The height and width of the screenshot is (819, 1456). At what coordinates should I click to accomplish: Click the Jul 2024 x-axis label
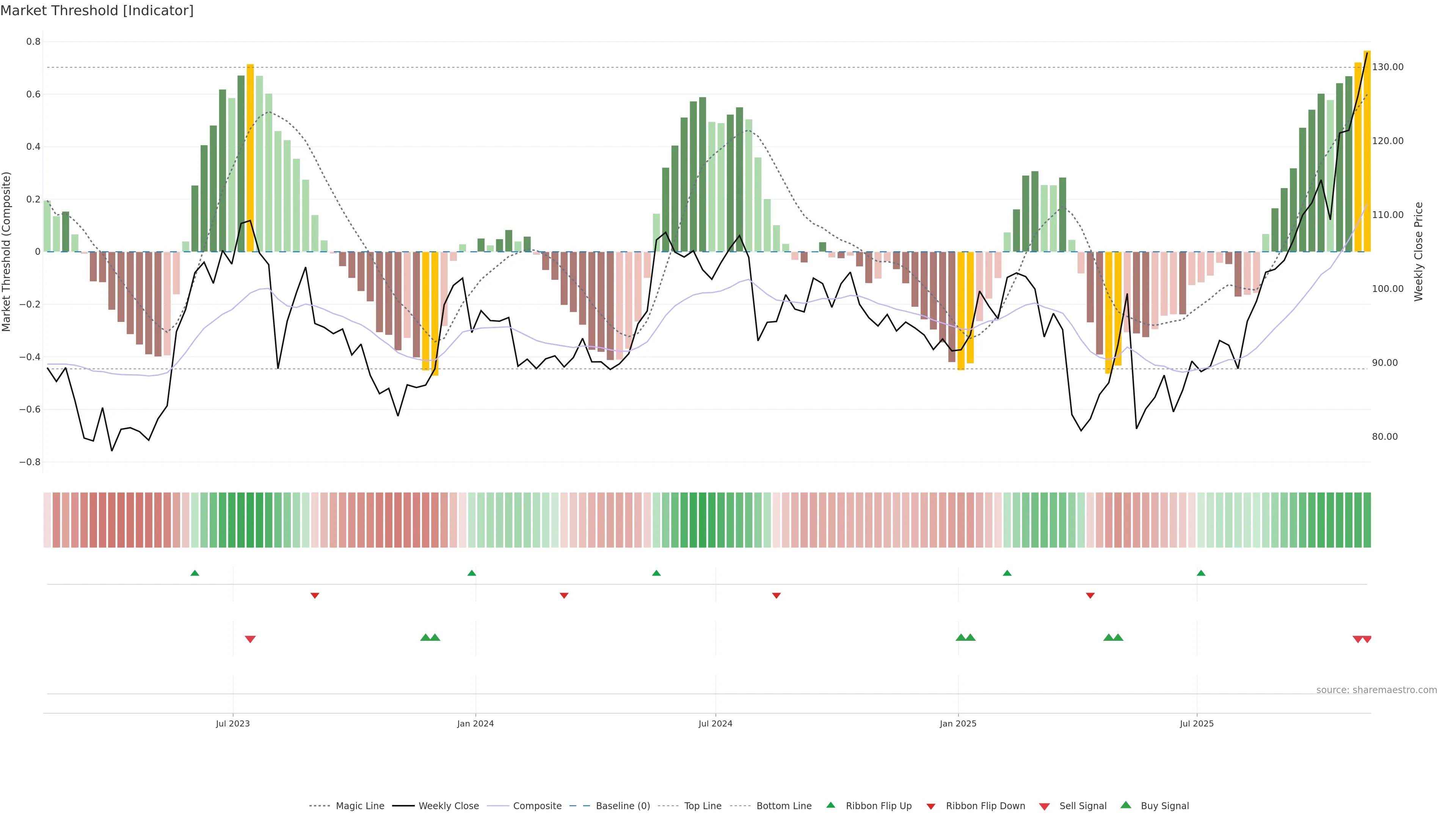[715, 723]
